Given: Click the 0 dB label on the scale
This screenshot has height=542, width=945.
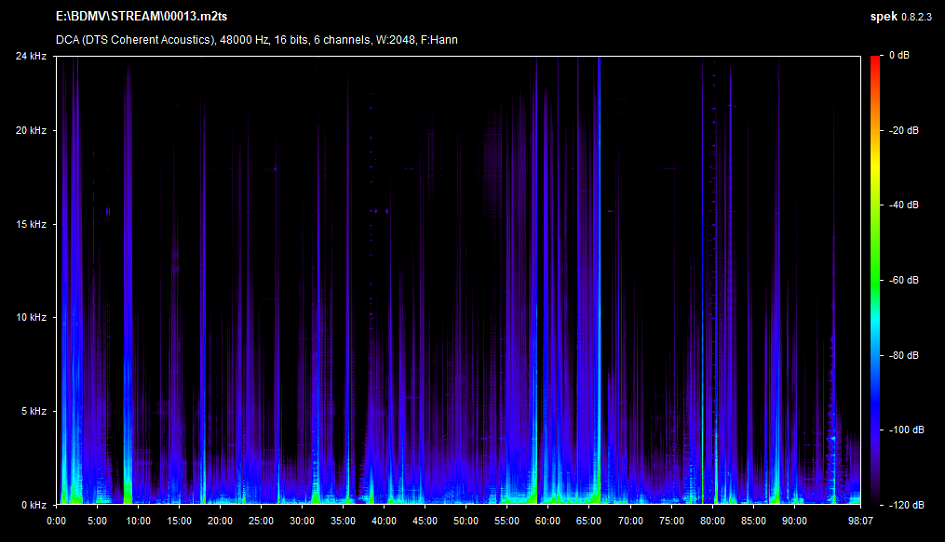Looking at the screenshot, I should 900,56.
